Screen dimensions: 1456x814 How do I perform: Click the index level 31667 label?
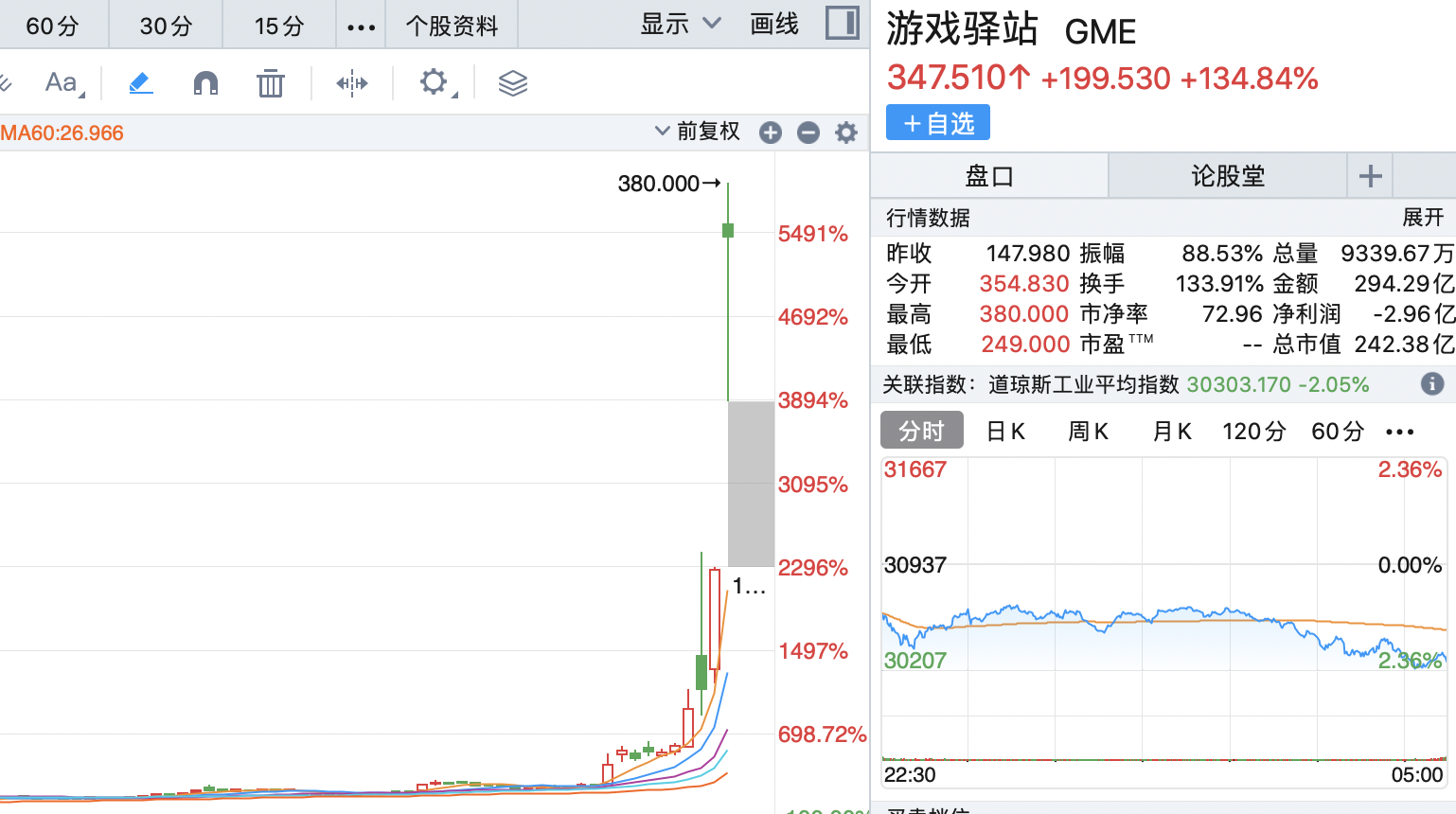914,469
